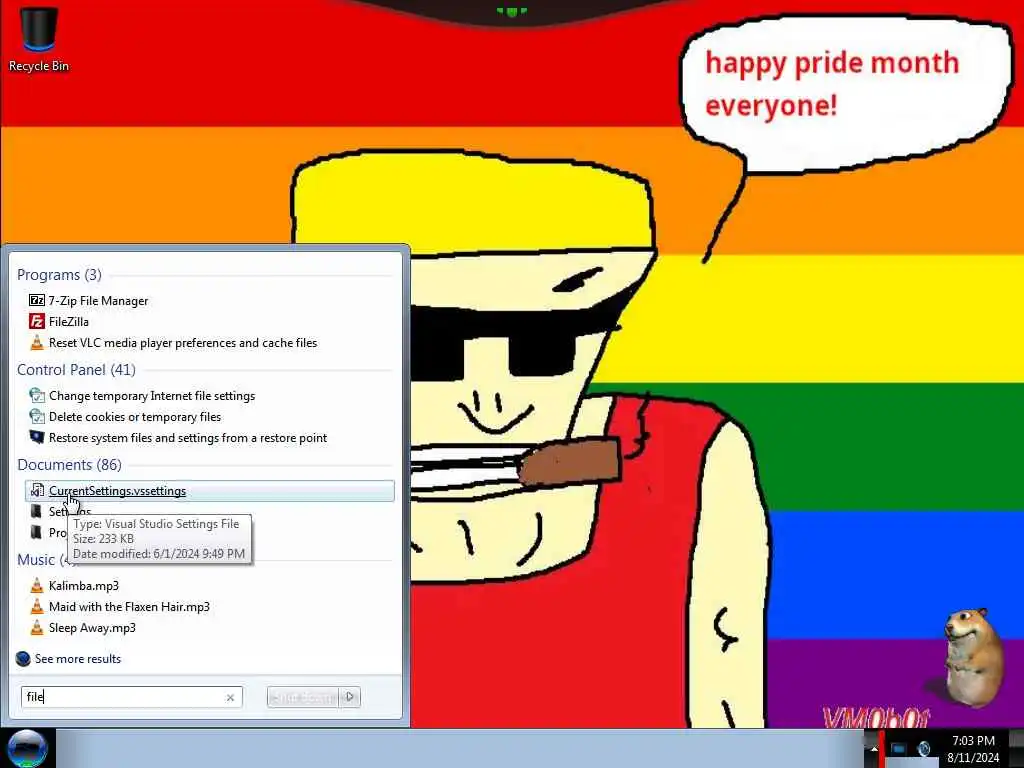Open Change temporary Internet file settings
Image resolution: width=1024 pixels, height=768 pixels.
152,396
